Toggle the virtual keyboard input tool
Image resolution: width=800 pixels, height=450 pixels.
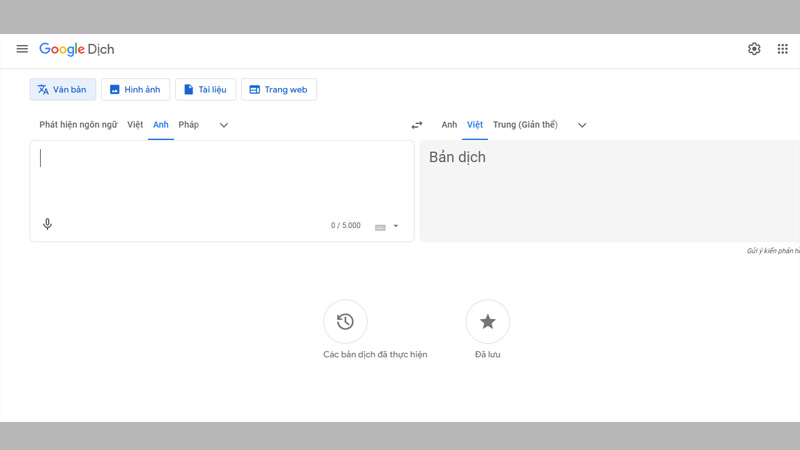(x=380, y=227)
